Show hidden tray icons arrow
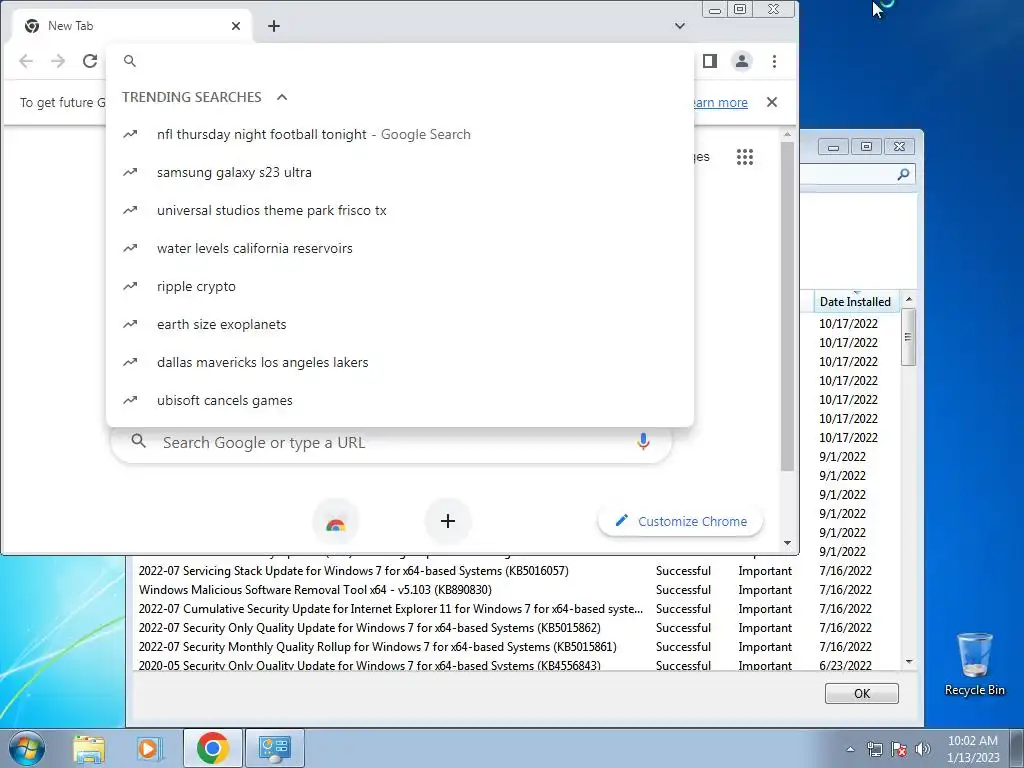 [850, 749]
